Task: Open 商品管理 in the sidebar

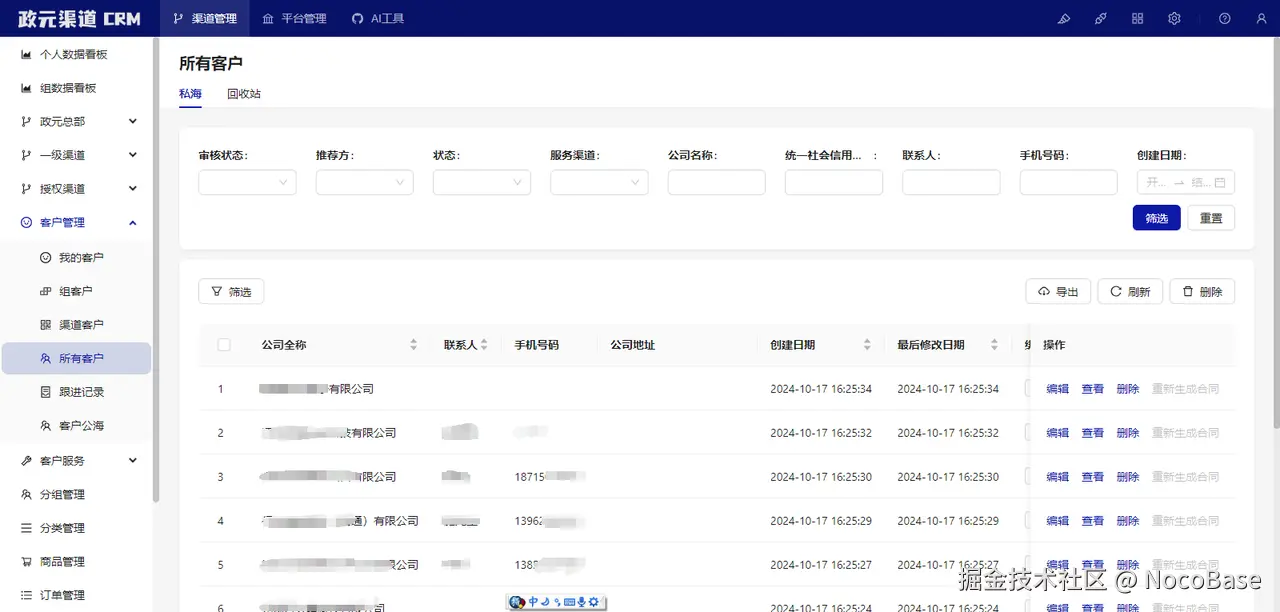Action: [77, 561]
